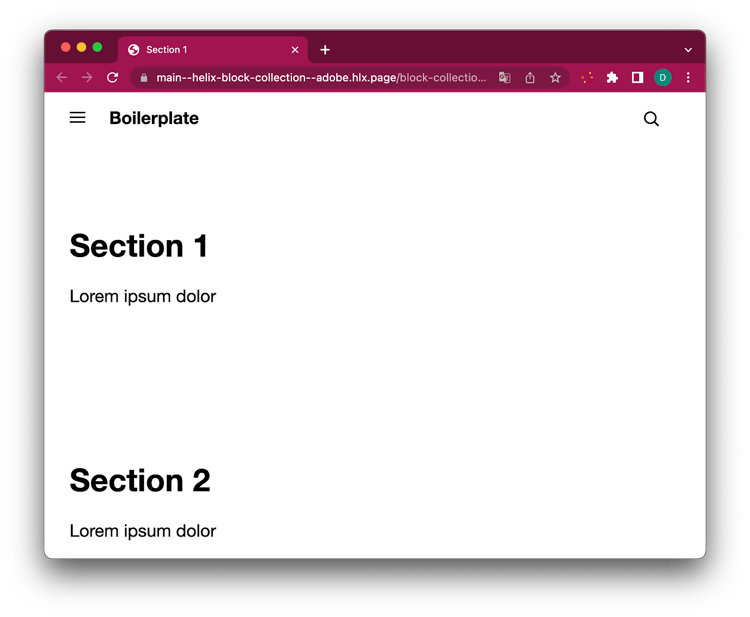
Task: Open the hamburger navigation menu
Action: point(77,118)
